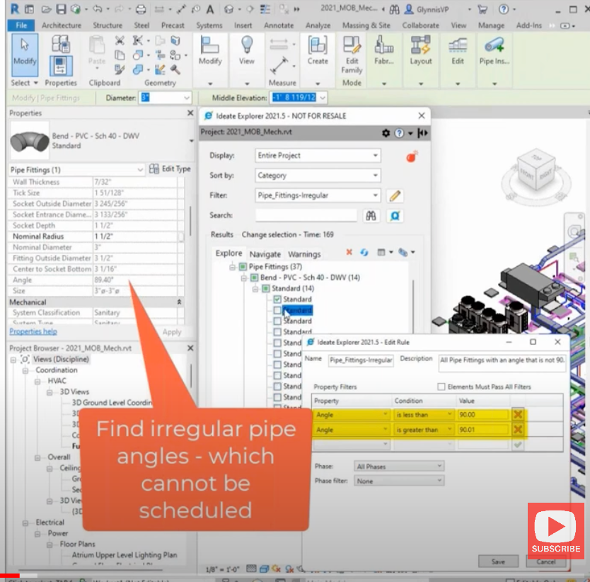The height and width of the screenshot is (582, 590).
Task: Click the Properties palette icon in ribbon
Action: click(x=61, y=65)
